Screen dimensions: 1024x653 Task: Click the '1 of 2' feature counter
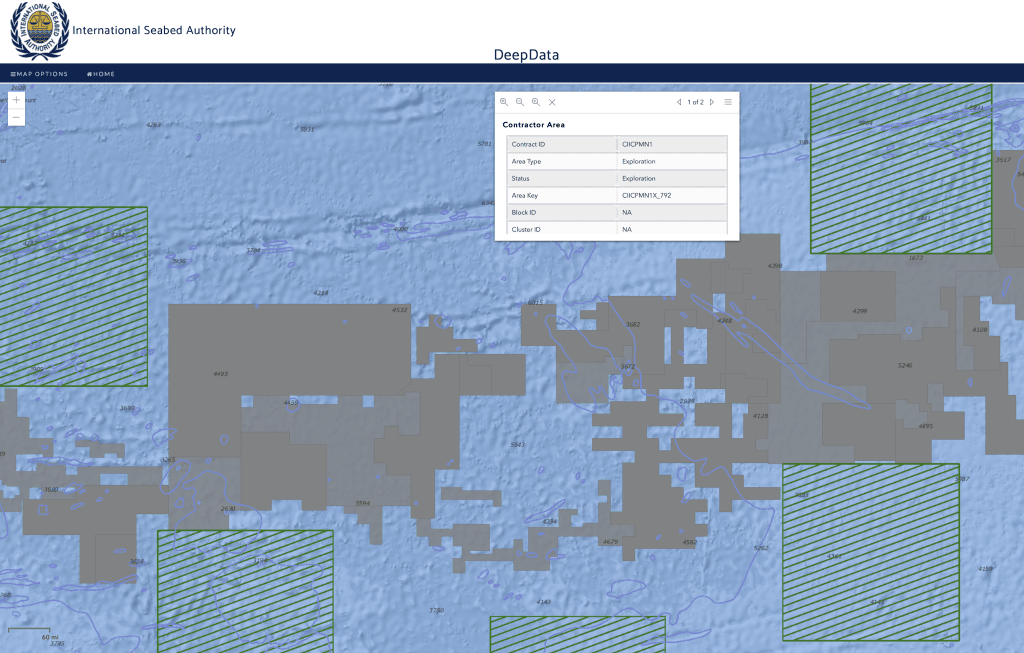695,102
